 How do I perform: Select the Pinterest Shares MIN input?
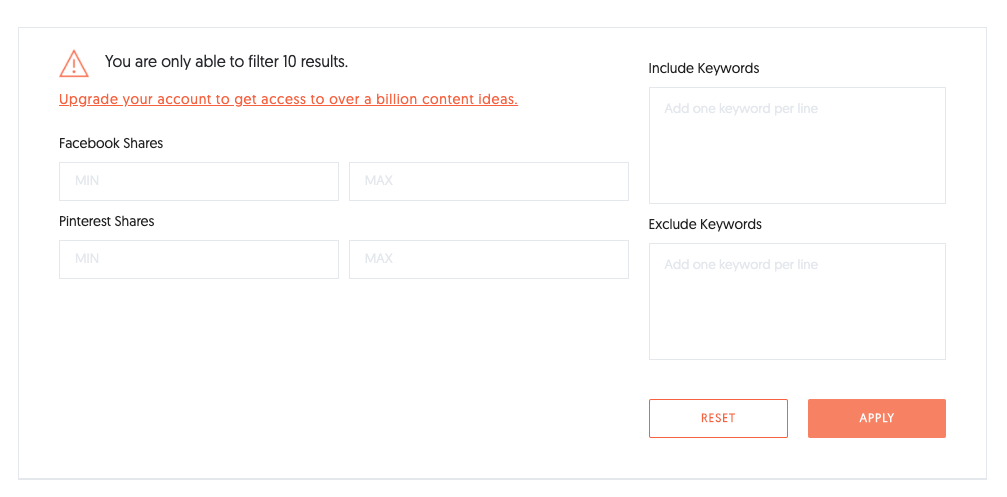click(x=198, y=259)
